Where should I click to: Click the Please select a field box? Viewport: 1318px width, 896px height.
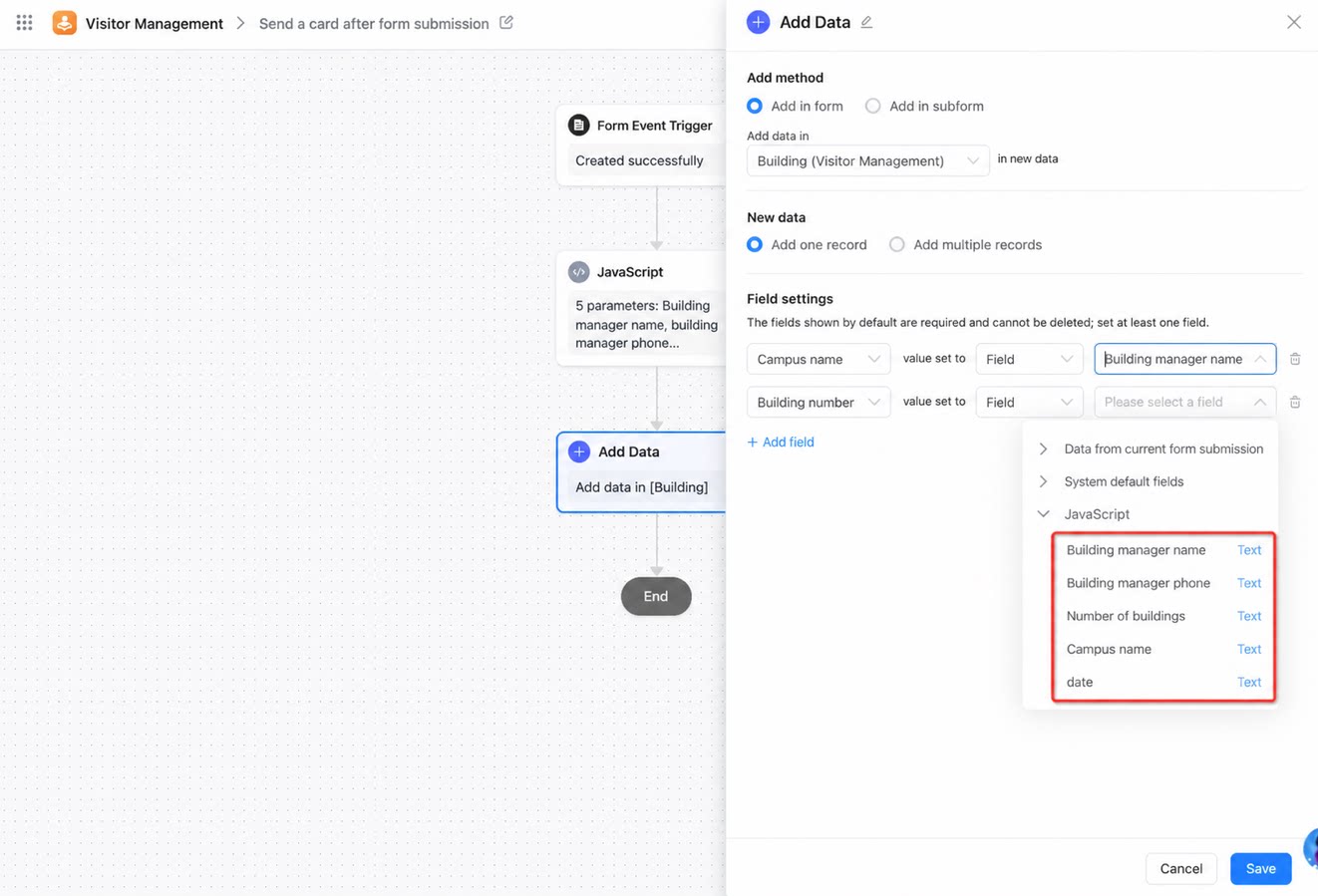tap(1184, 402)
